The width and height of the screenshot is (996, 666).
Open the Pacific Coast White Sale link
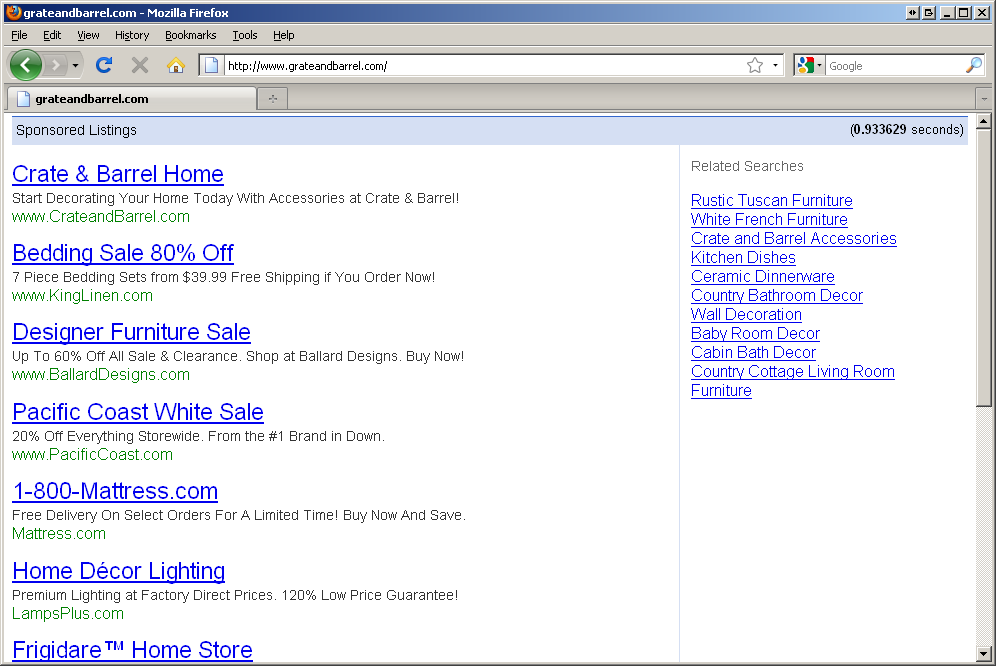(x=138, y=412)
